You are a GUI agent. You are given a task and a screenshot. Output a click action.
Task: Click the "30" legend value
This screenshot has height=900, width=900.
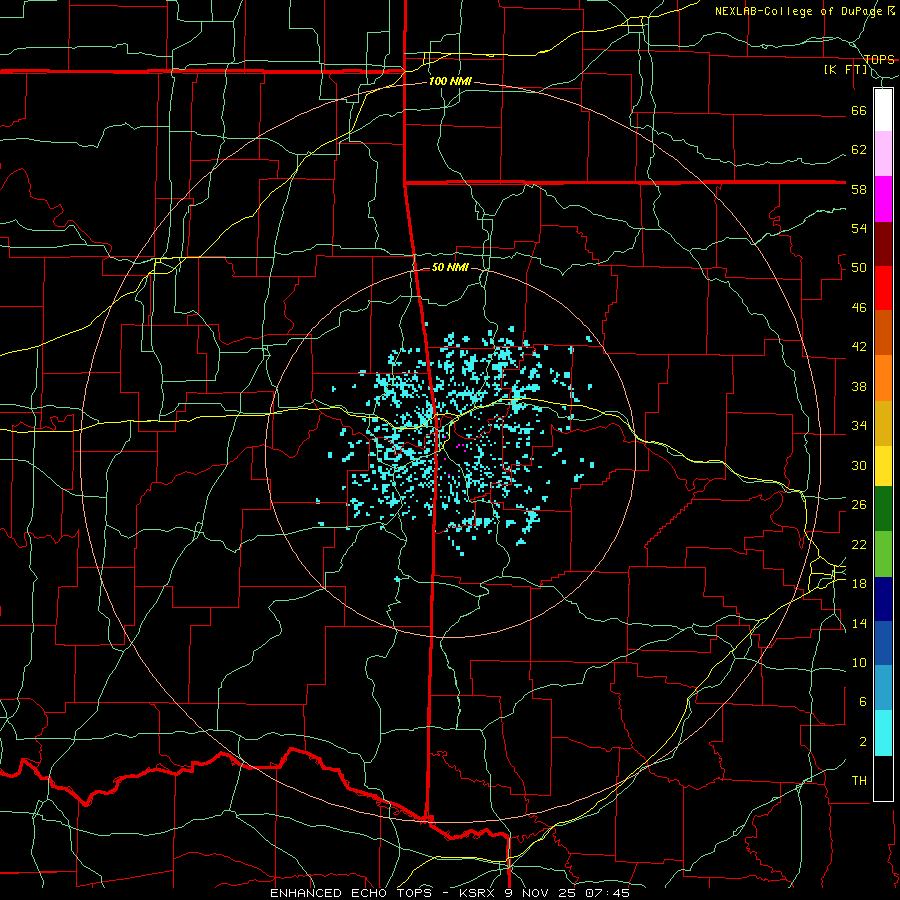(x=859, y=465)
